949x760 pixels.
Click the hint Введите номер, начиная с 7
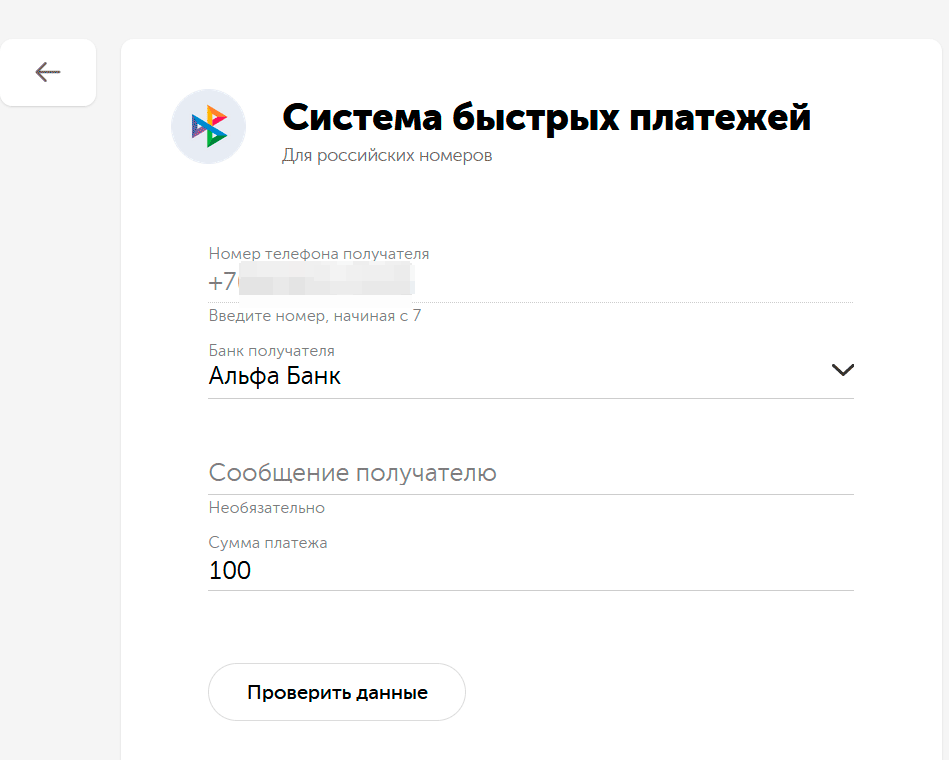click(x=315, y=315)
